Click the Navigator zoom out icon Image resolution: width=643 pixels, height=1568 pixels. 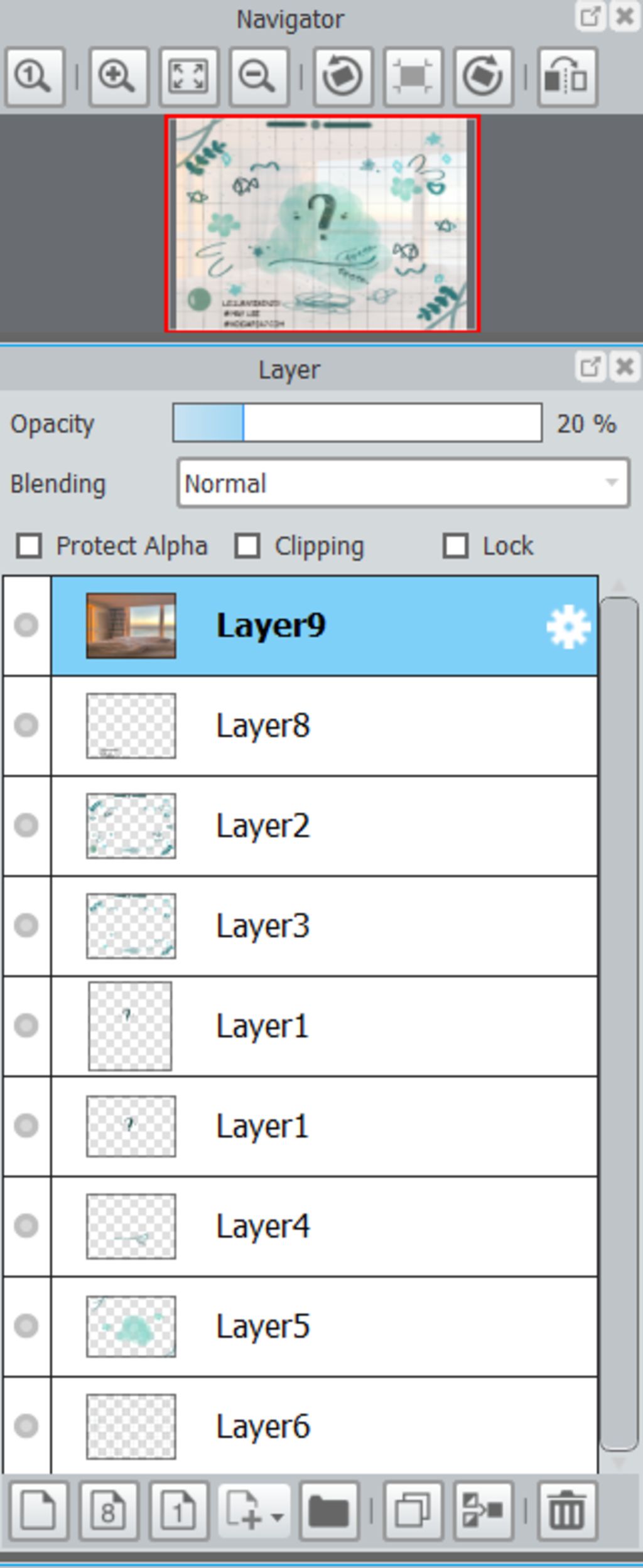point(259,77)
